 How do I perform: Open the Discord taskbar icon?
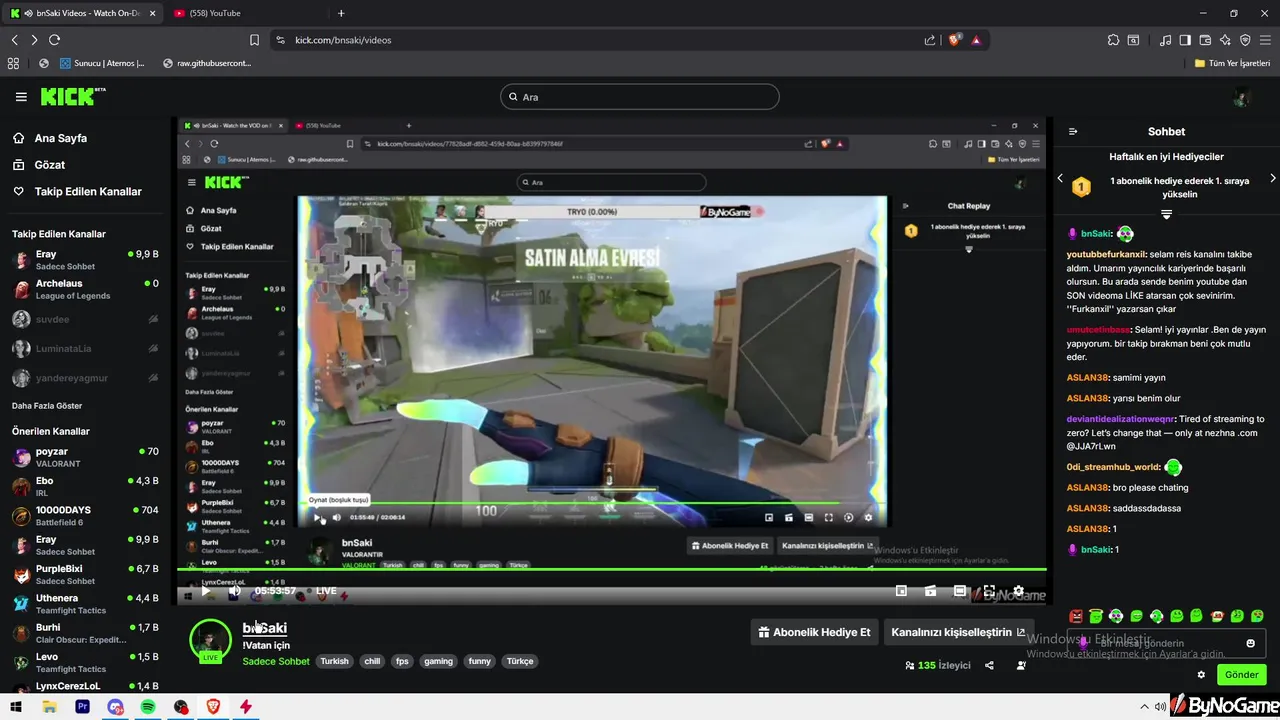point(116,707)
